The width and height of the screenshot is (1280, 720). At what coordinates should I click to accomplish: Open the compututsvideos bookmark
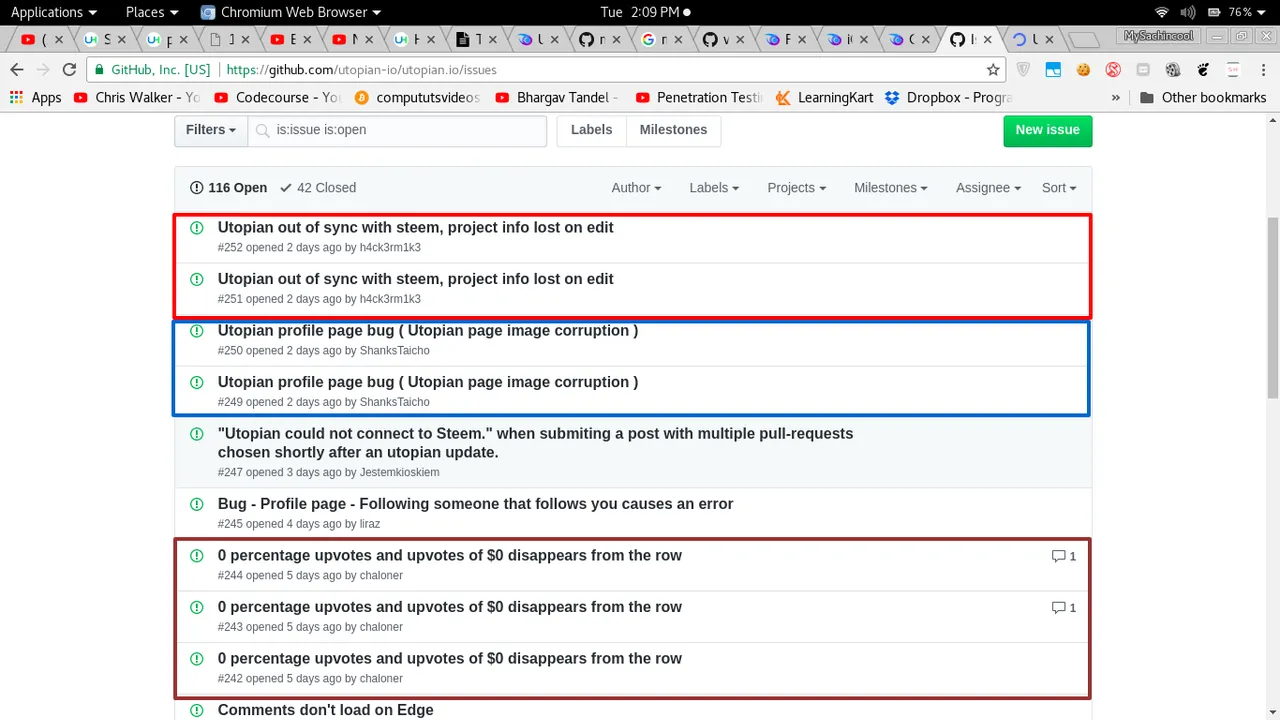(417, 97)
